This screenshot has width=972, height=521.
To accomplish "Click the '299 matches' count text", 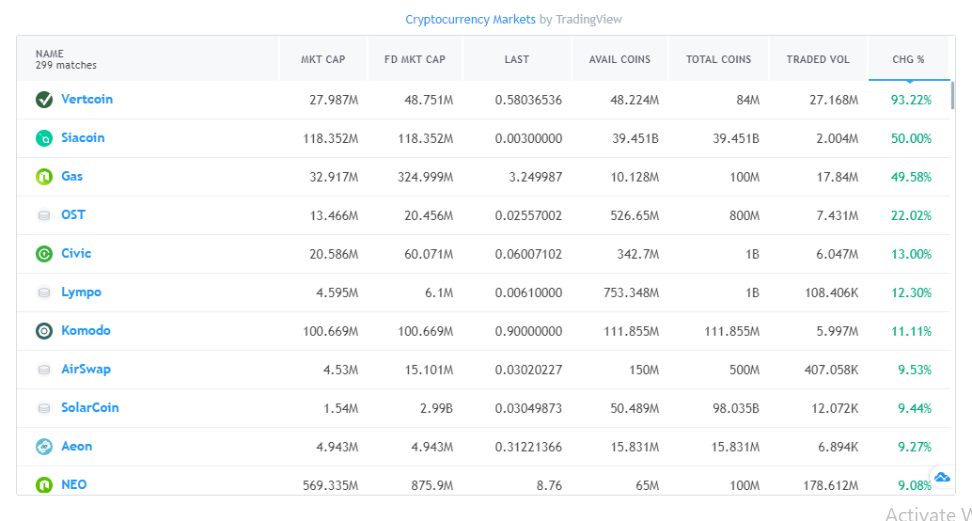I will click(66, 65).
